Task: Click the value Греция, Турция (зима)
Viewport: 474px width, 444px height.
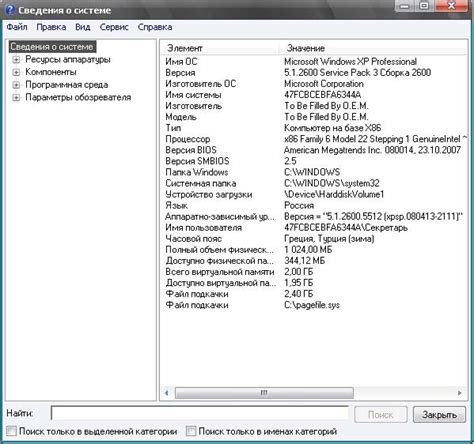Action: [x=329, y=239]
